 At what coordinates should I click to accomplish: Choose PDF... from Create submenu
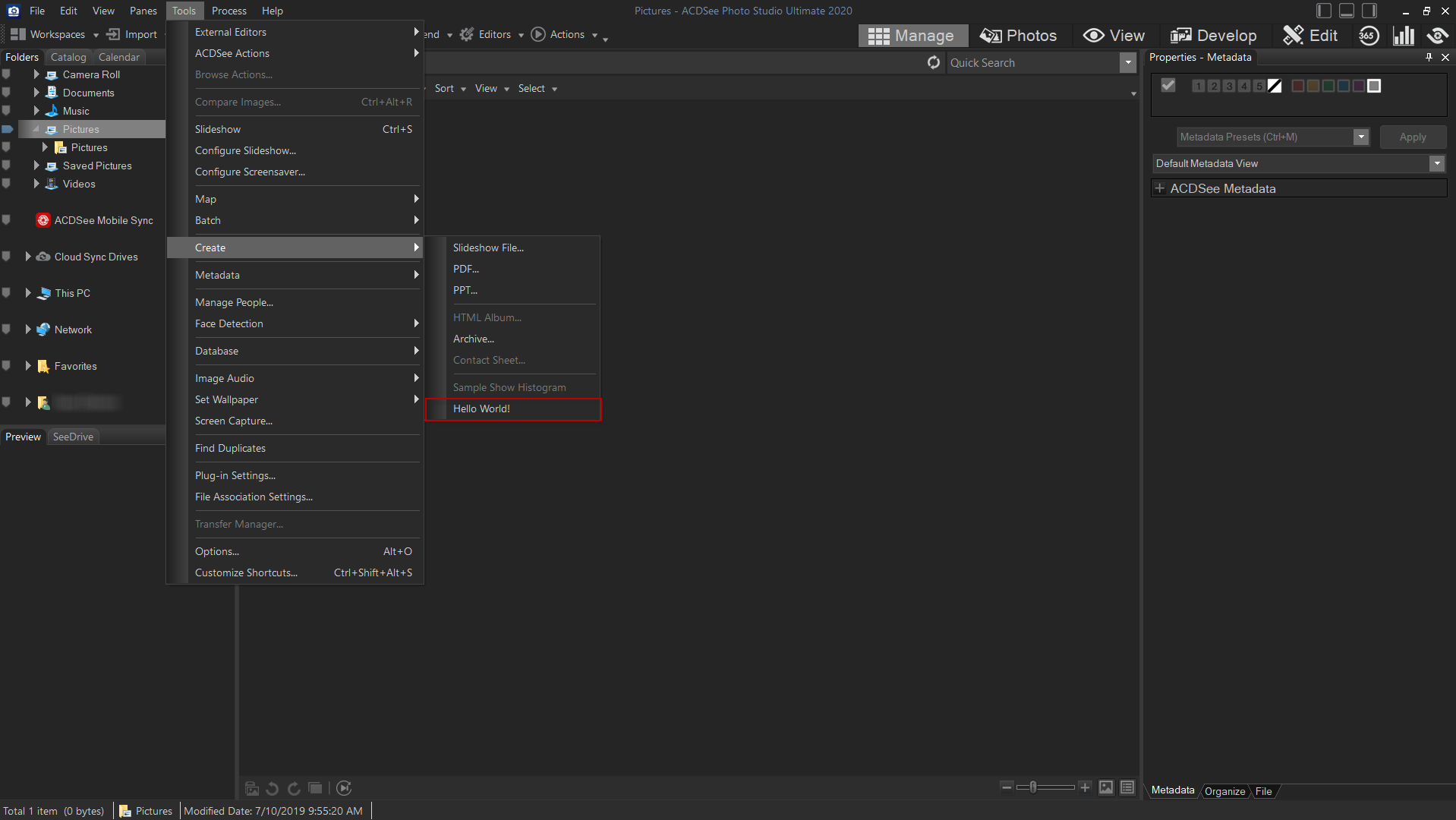(x=513, y=270)
